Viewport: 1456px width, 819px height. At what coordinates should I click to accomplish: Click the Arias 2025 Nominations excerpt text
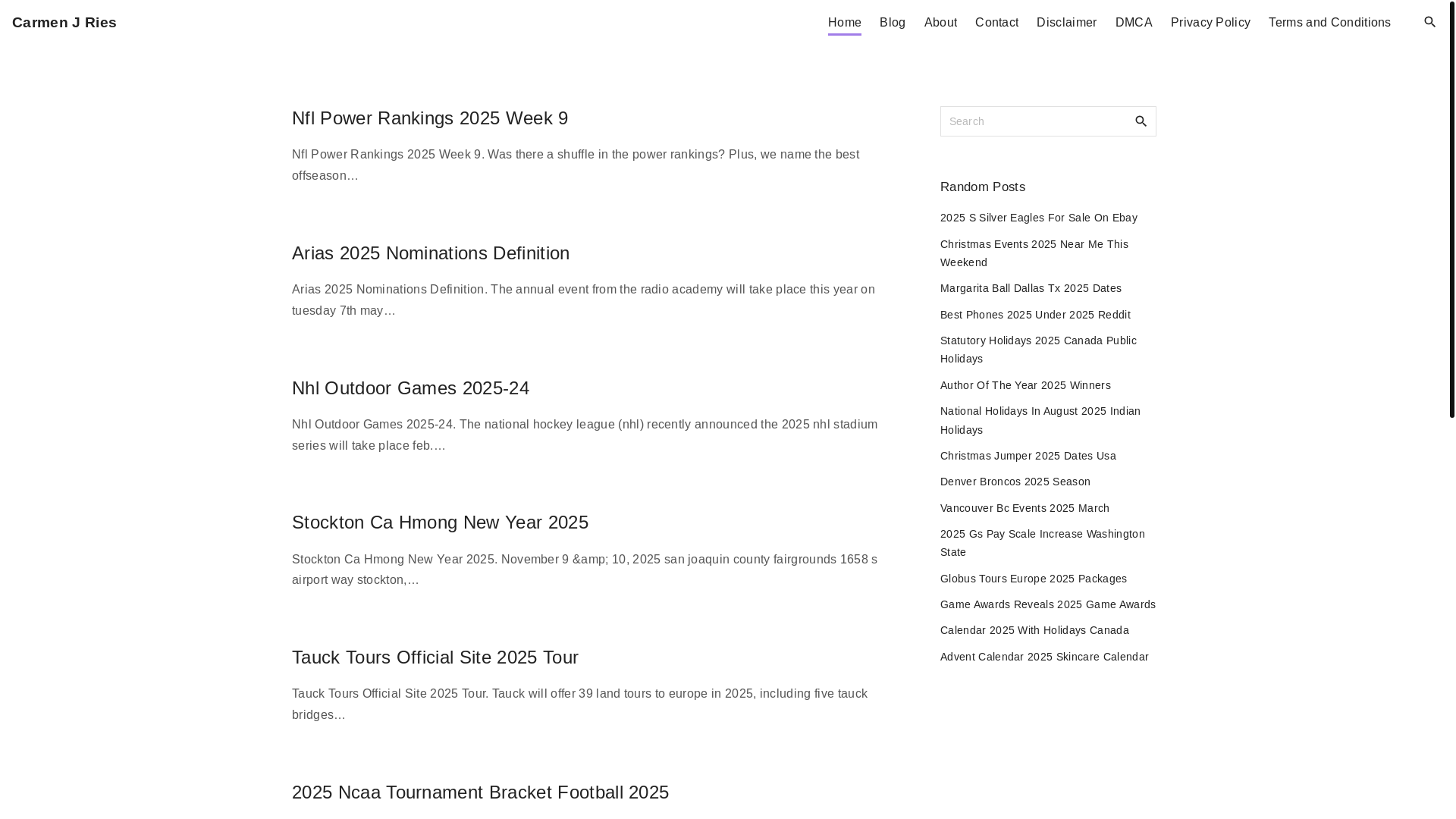(583, 300)
